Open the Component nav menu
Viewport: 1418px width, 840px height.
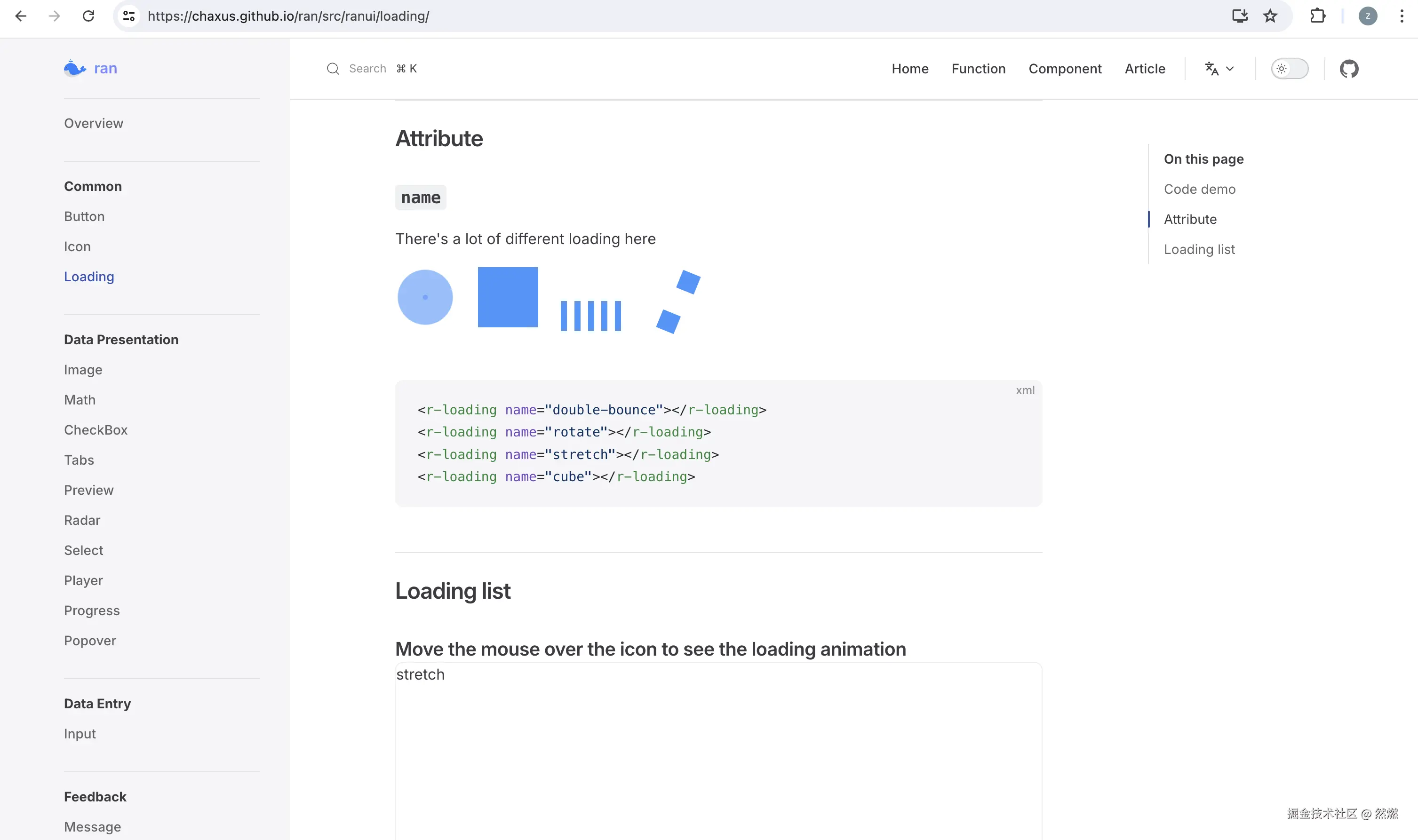(1065, 69)
